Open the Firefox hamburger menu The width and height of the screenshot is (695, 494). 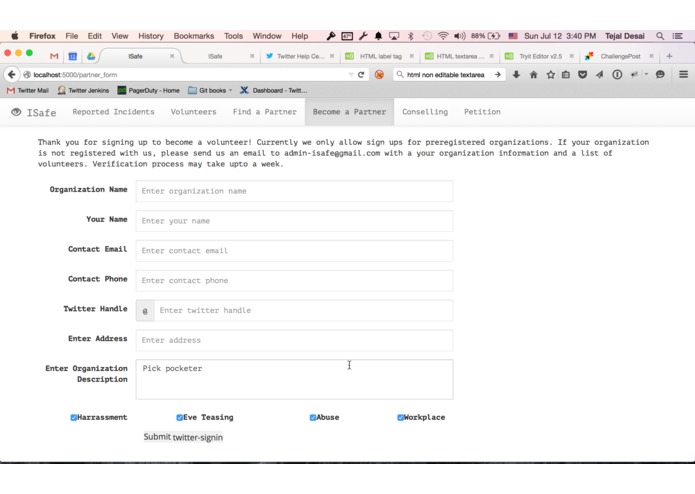click(683, 74)
